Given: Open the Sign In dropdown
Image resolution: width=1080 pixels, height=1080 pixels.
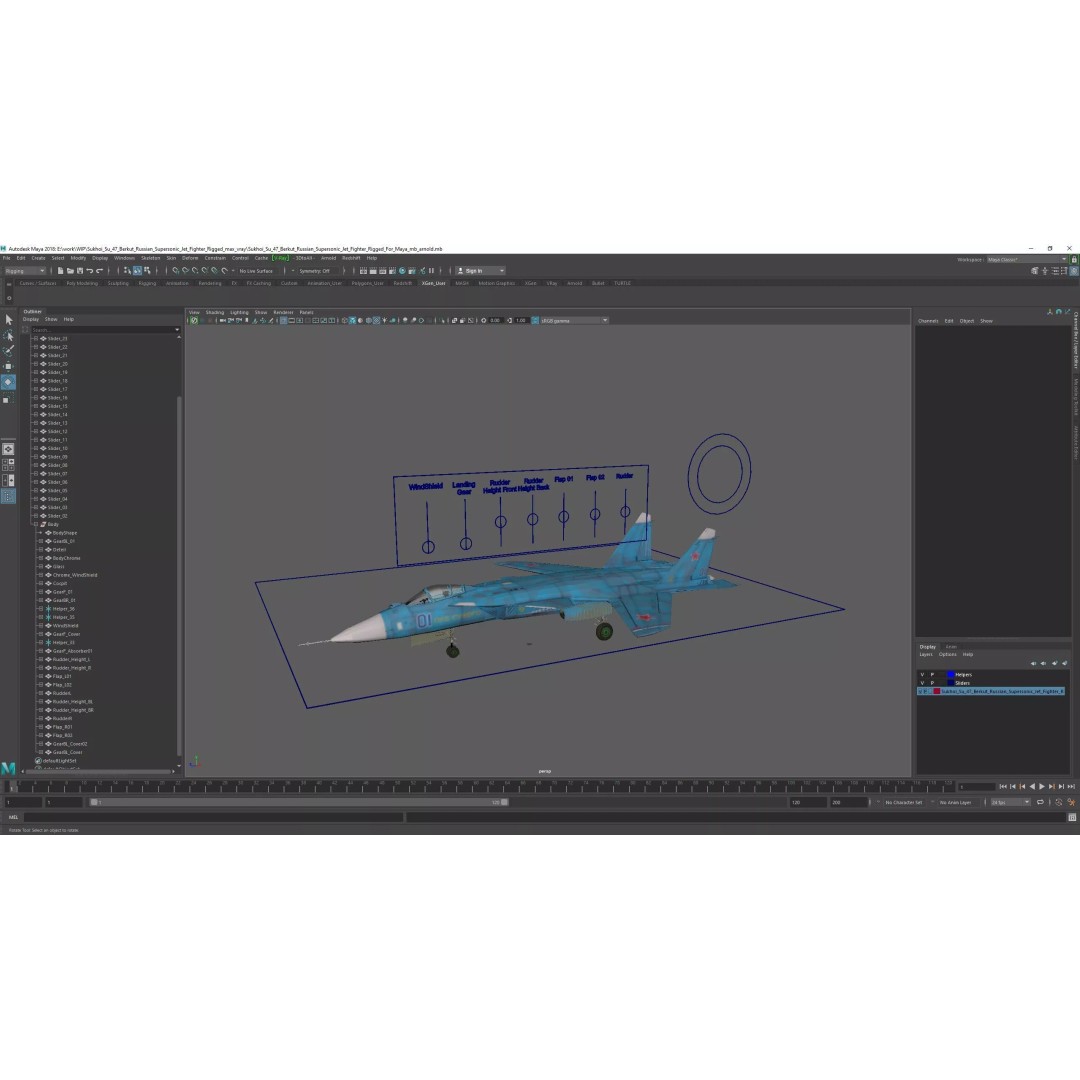Looking at the screenshot, I should (x=481, y=271).
